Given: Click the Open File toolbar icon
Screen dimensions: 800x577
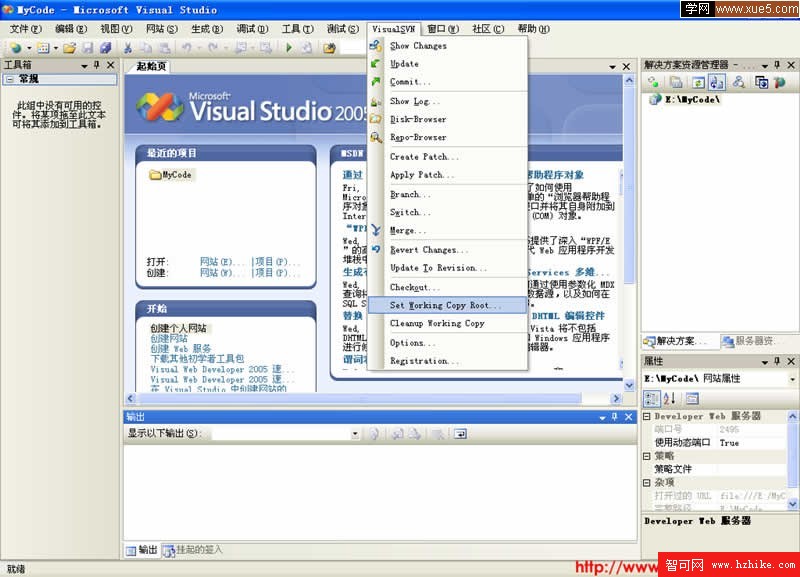Looking at the screenshot, I should tap(69, 48).
